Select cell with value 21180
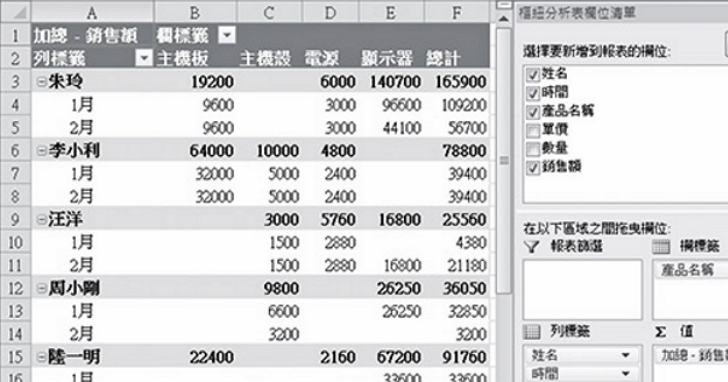This screenshot has height=382, width=728. (x=456, y=265)
